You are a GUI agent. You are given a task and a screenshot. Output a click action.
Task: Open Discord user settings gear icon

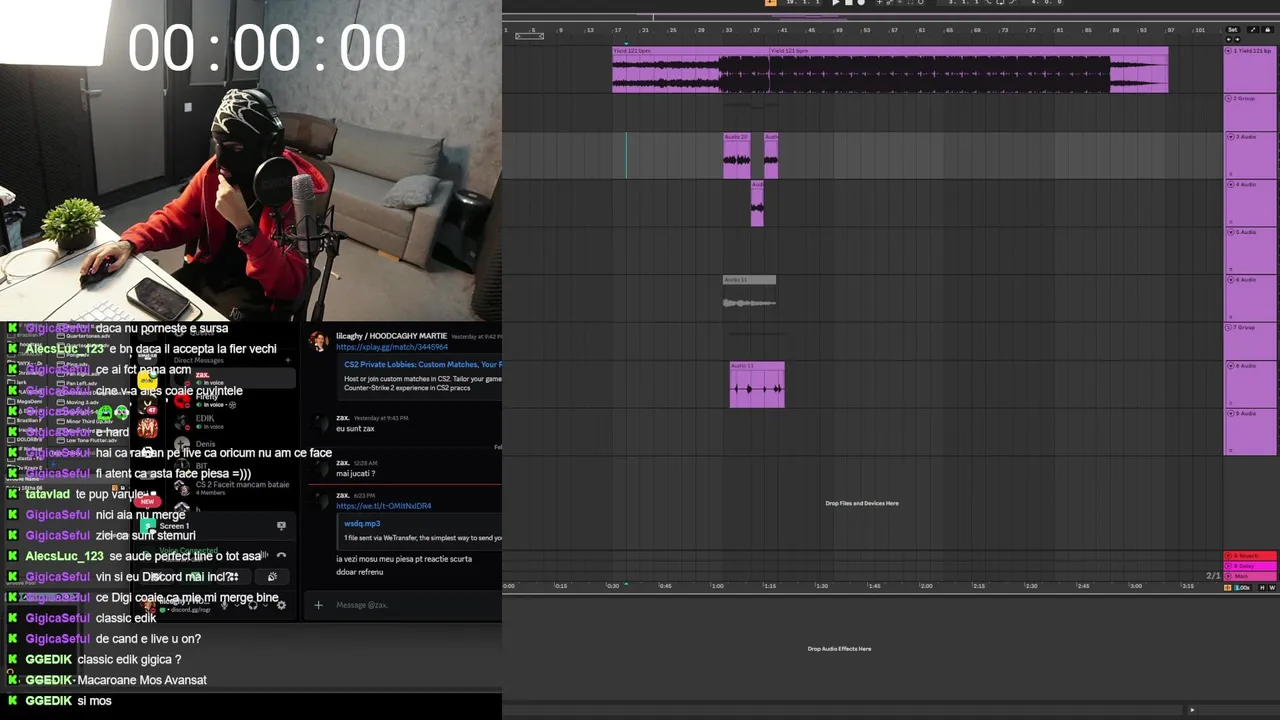(281, 605)
